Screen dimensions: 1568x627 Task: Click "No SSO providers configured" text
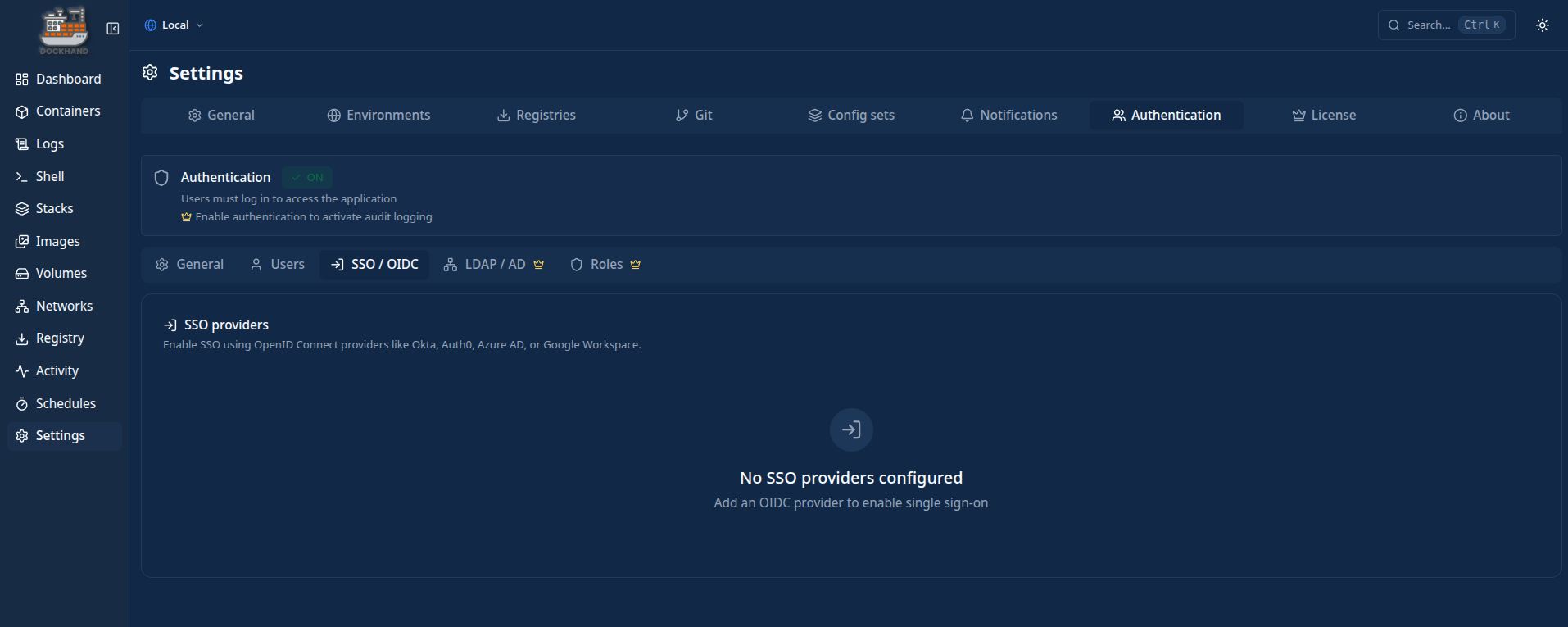point(851,478)
